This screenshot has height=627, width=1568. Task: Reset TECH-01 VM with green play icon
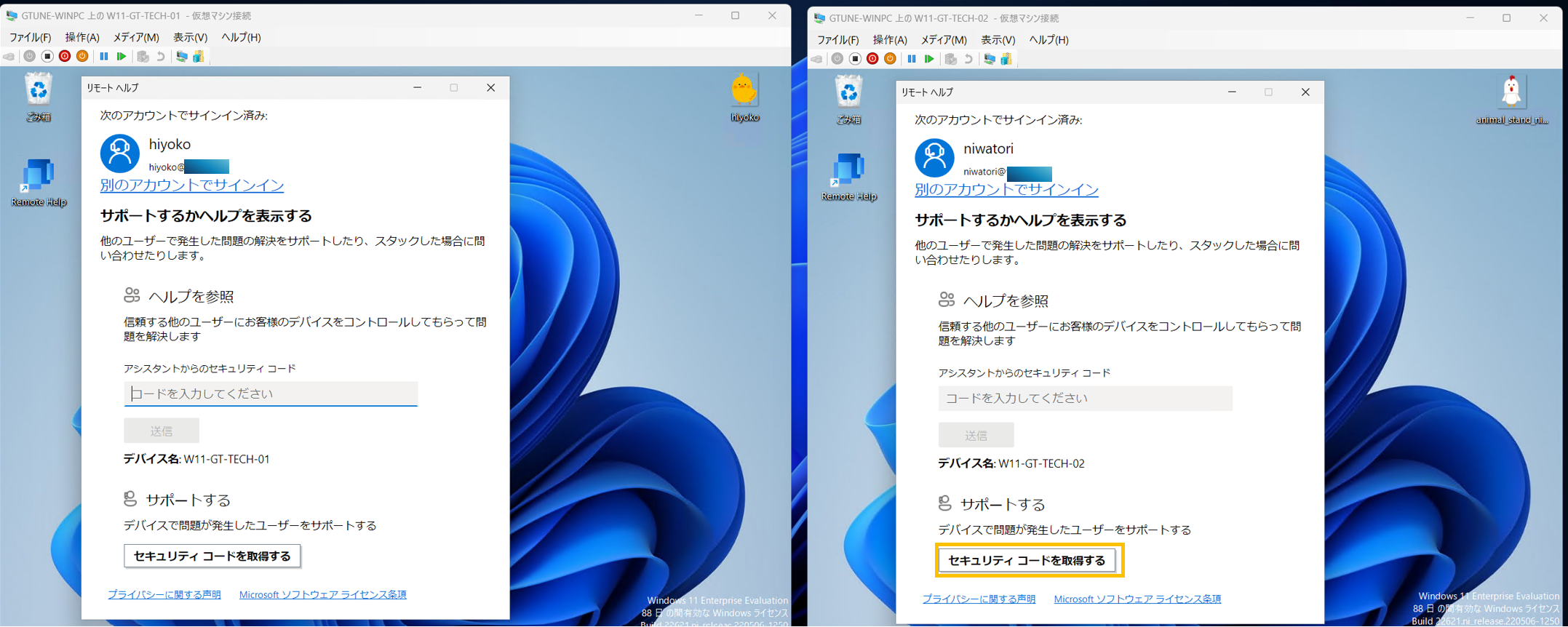[x=122, y=56]
